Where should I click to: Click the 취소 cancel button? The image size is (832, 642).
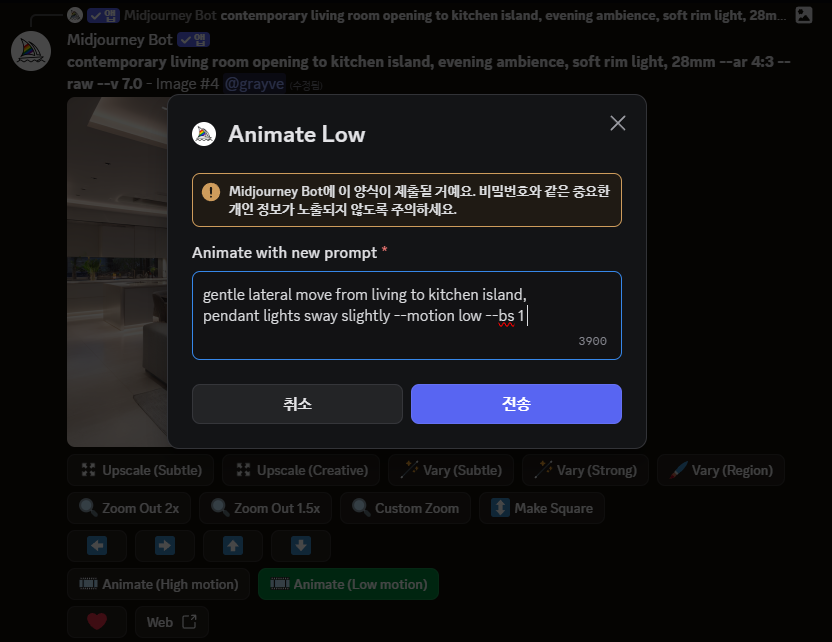pyautogui.click(x=297, y=404)
